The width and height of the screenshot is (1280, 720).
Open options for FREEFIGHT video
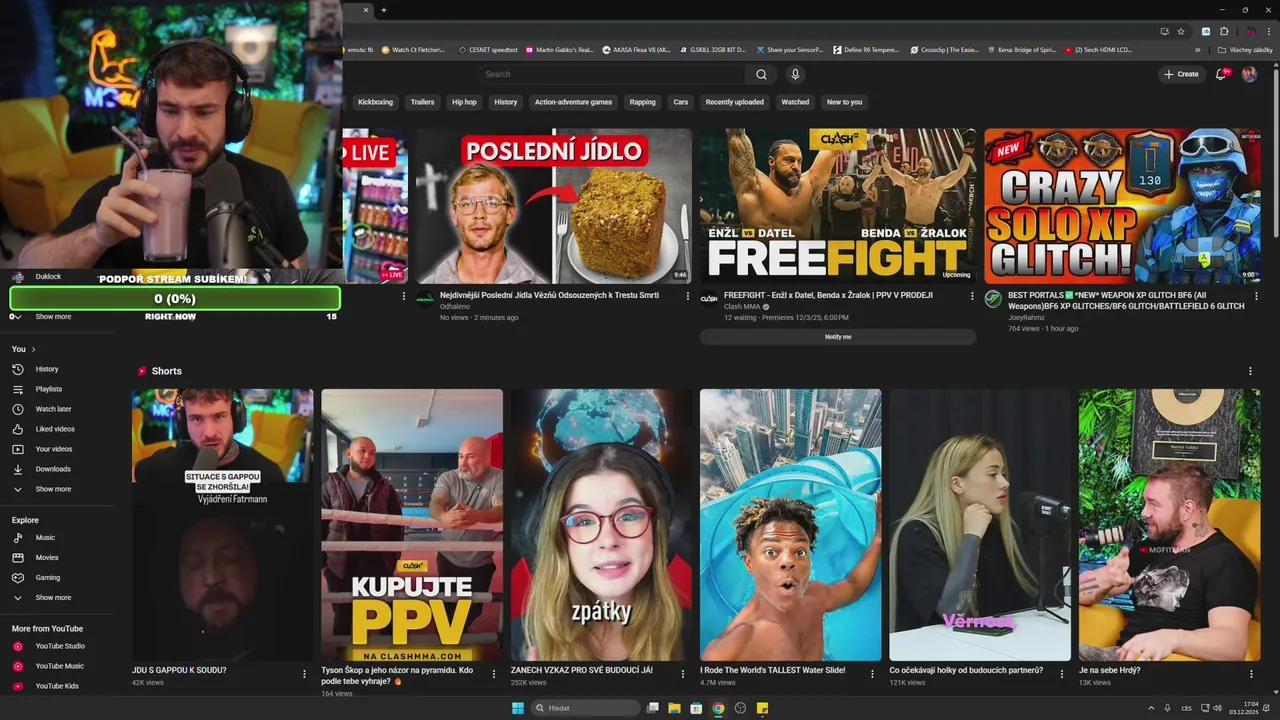(972, 296)
